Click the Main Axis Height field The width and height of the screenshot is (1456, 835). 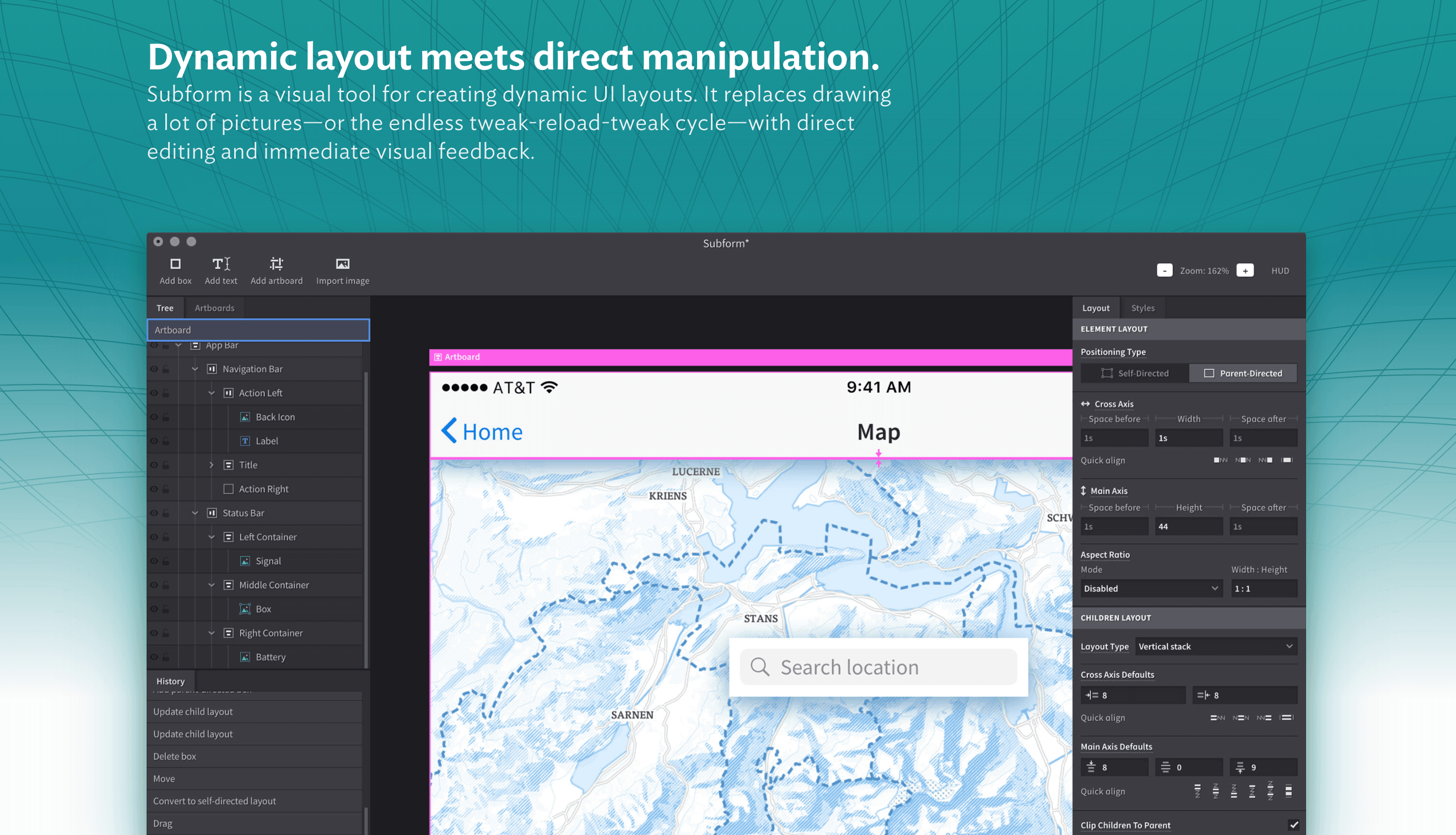1189,527
